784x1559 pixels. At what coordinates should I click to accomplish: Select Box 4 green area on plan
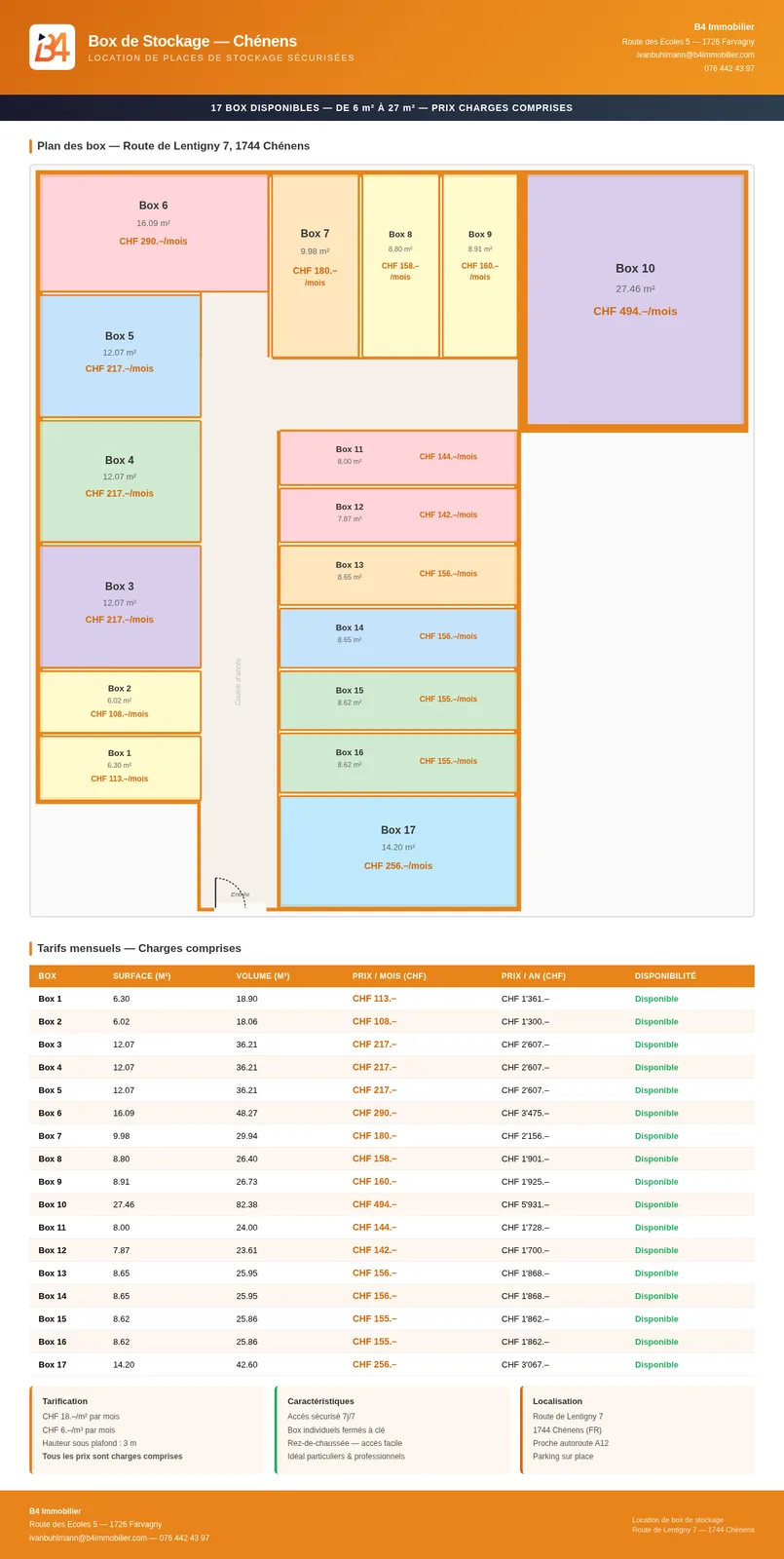(x=120, y=481)
